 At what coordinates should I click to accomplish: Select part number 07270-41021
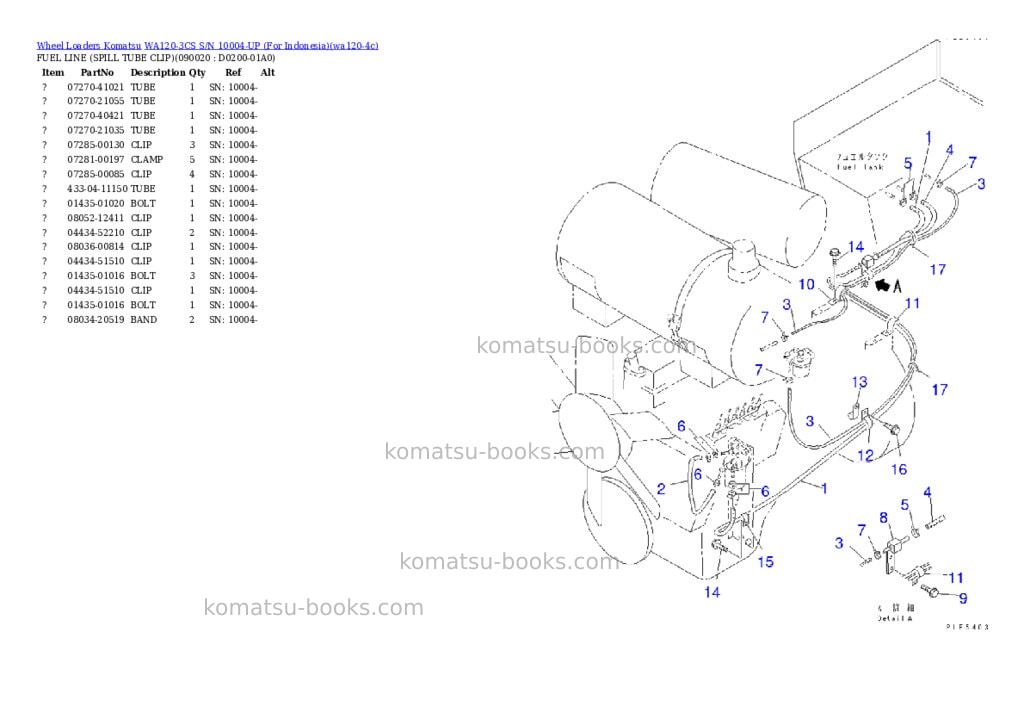95,87
